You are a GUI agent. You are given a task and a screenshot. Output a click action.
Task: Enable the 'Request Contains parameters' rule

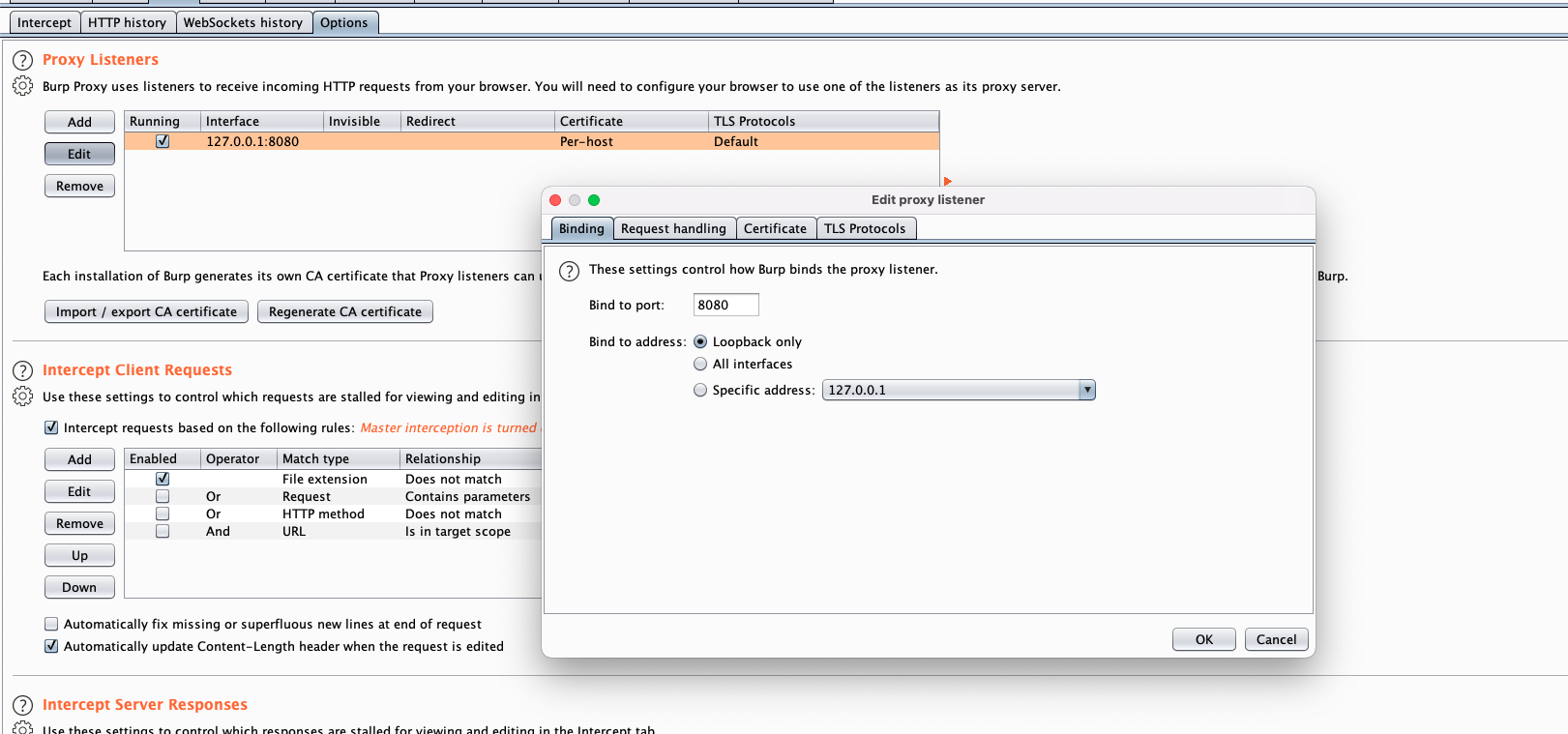(x=163, y=496)
